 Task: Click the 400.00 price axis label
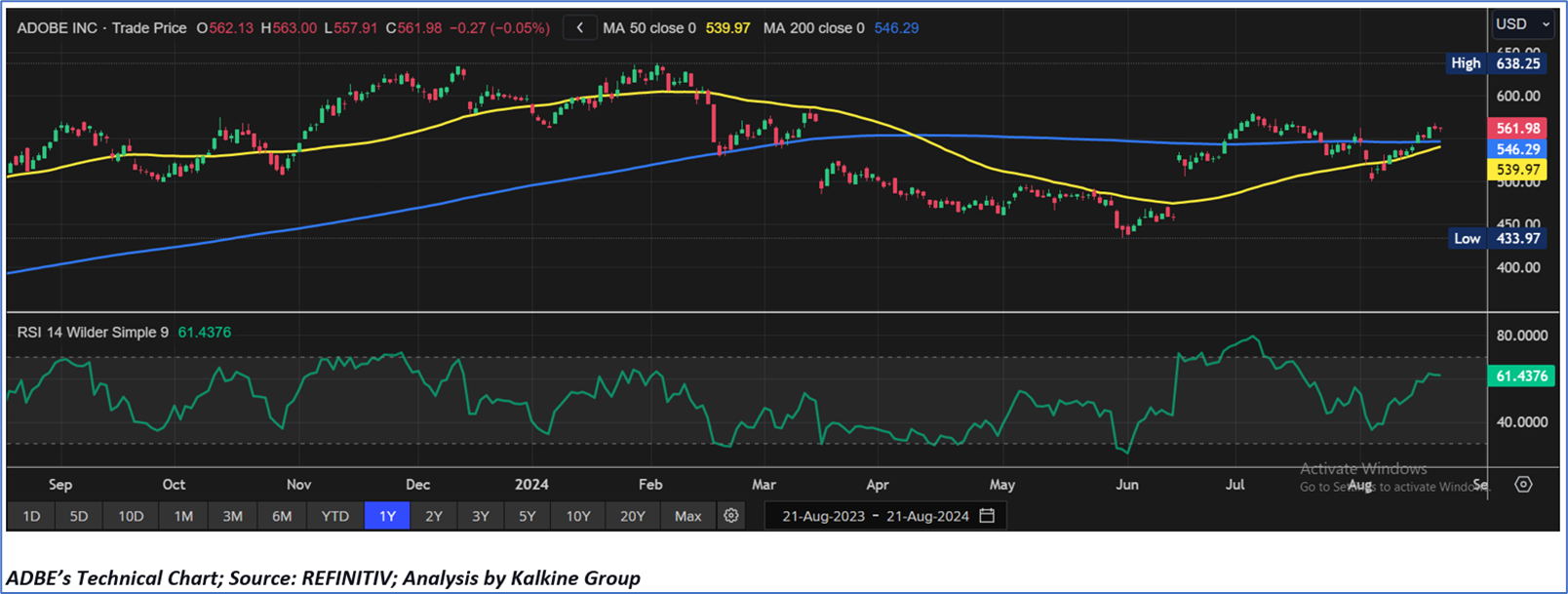pos(1518,267)
